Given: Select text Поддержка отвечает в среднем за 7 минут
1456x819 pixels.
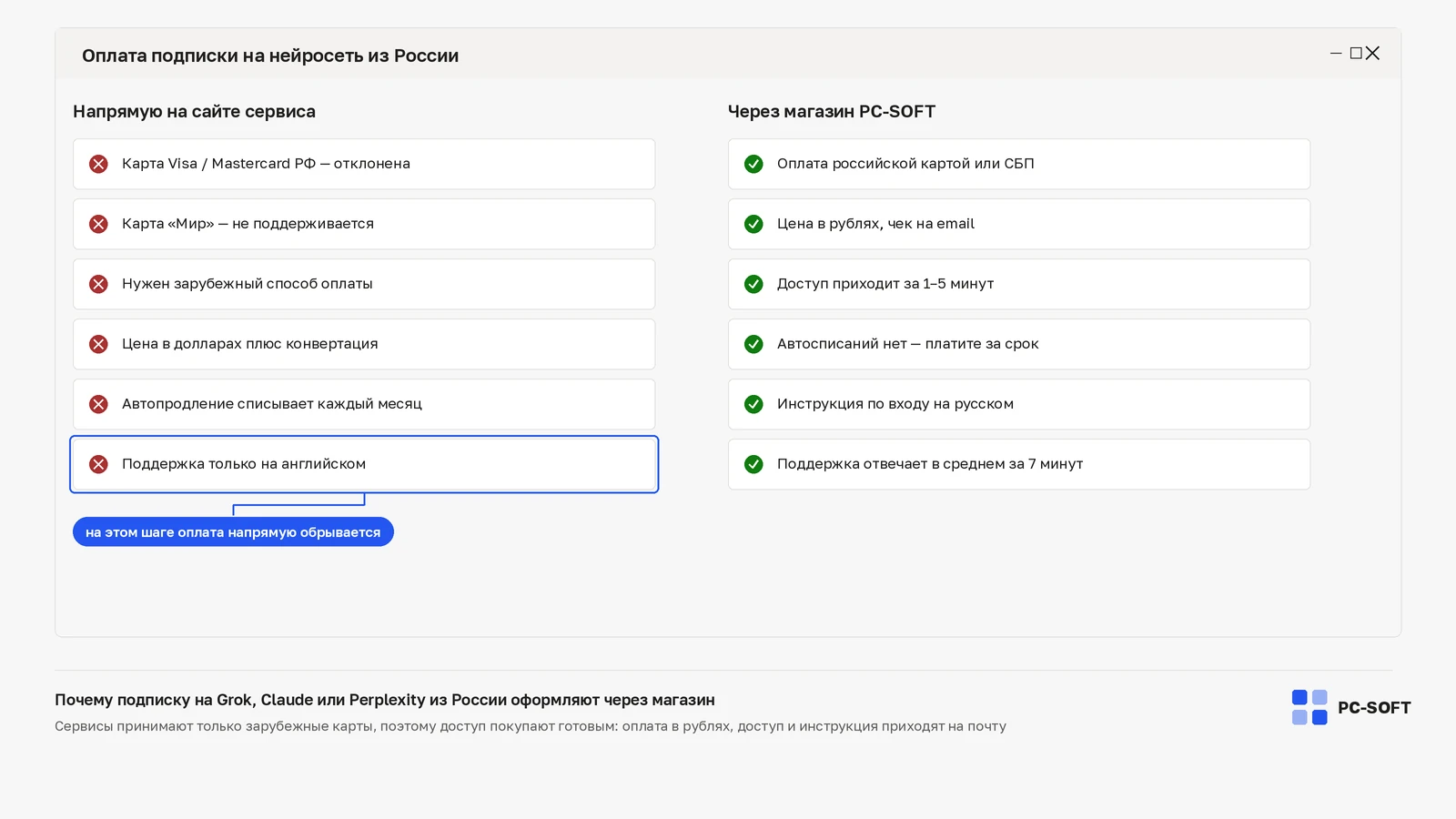Looking at the screenshot, I should click(x=930, y=464).
